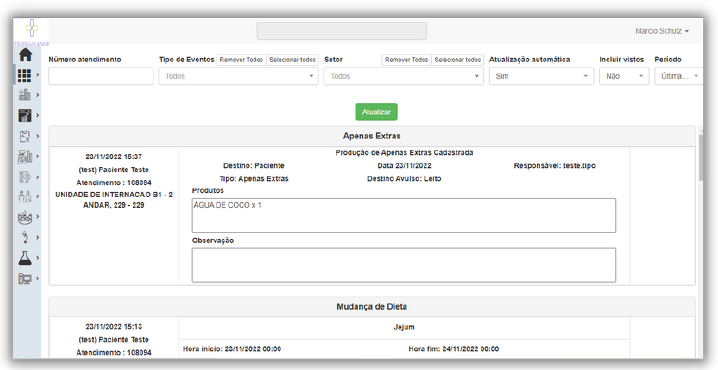This screenshot has width=718, height=370.
Task: Open the clipboard checklist sidebar icon
Action: click(25, 136)
